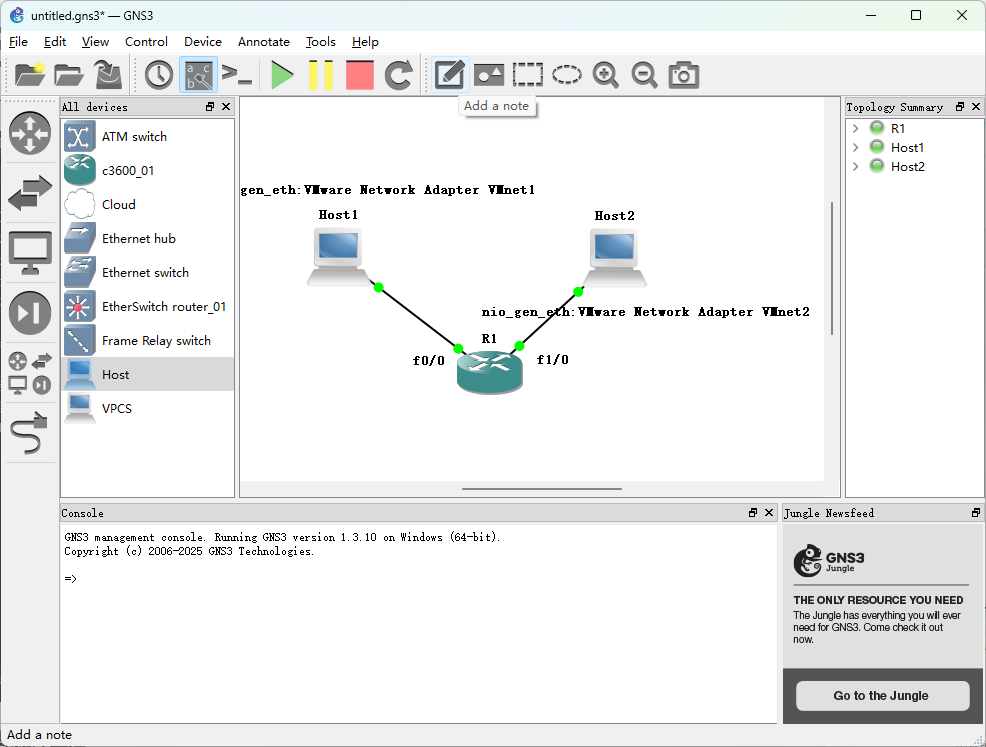Close the Topology Summary panel
Image resolution: width=986 pixels, height=747 pixels.
coord(975,107)
